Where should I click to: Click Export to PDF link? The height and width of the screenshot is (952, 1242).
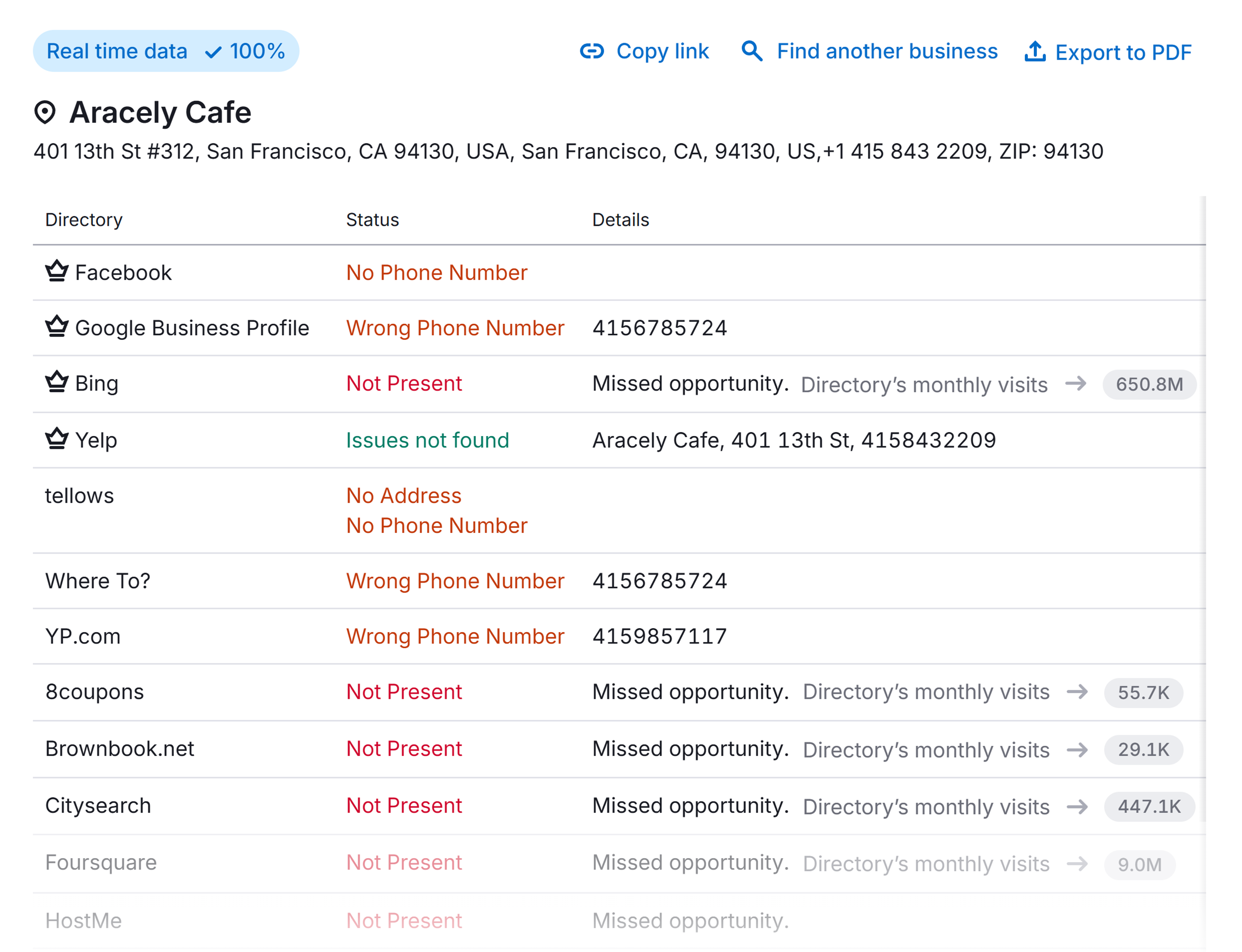coord(1123,53)
